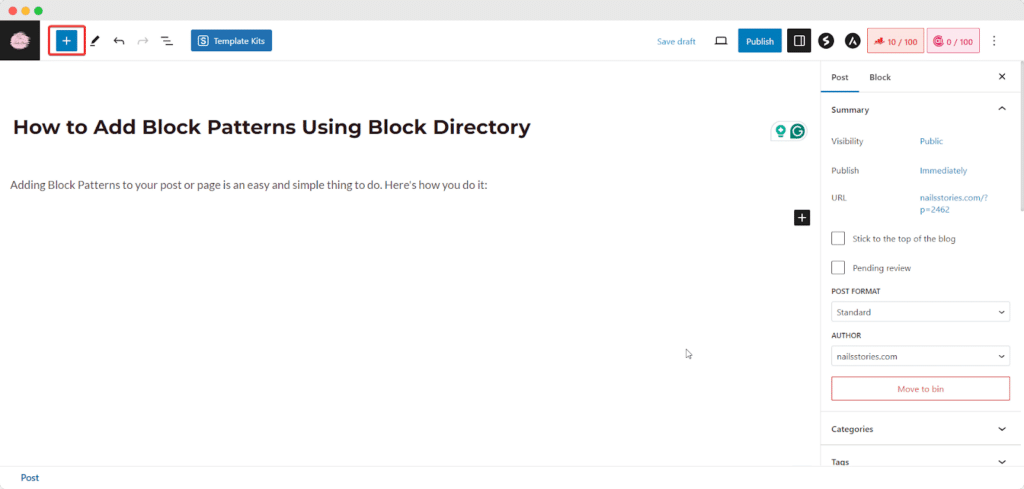Click the Undo arrow
The height and width of the screenshot is (489, 1024).
tap(118, 41)
